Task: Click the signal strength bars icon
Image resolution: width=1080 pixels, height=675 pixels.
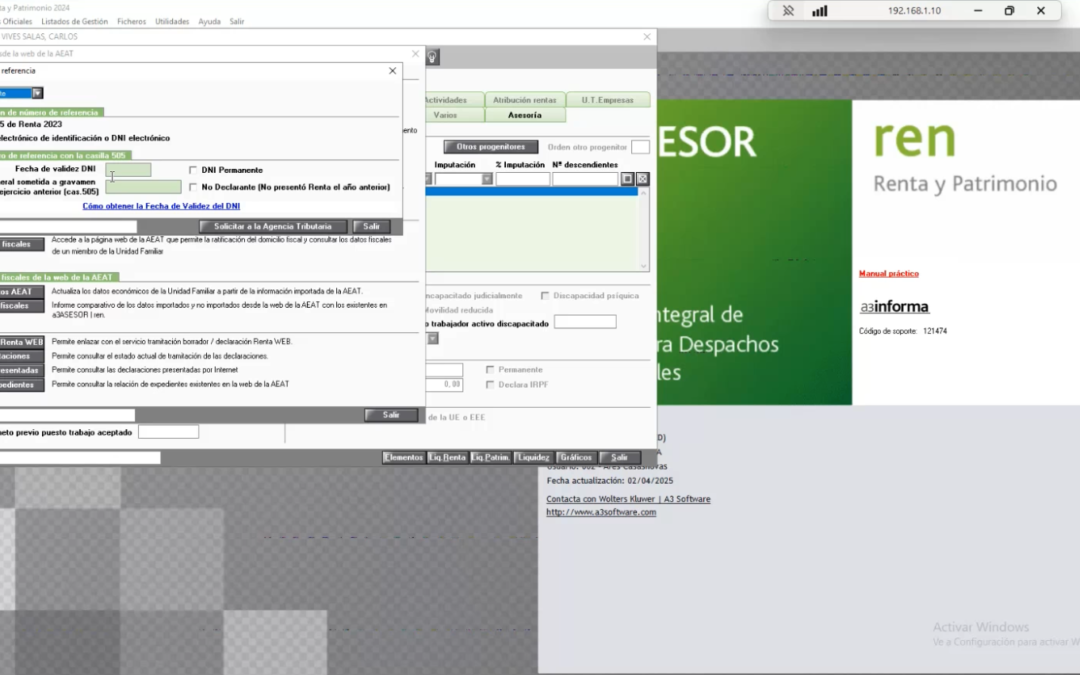Action: [820, 11]
